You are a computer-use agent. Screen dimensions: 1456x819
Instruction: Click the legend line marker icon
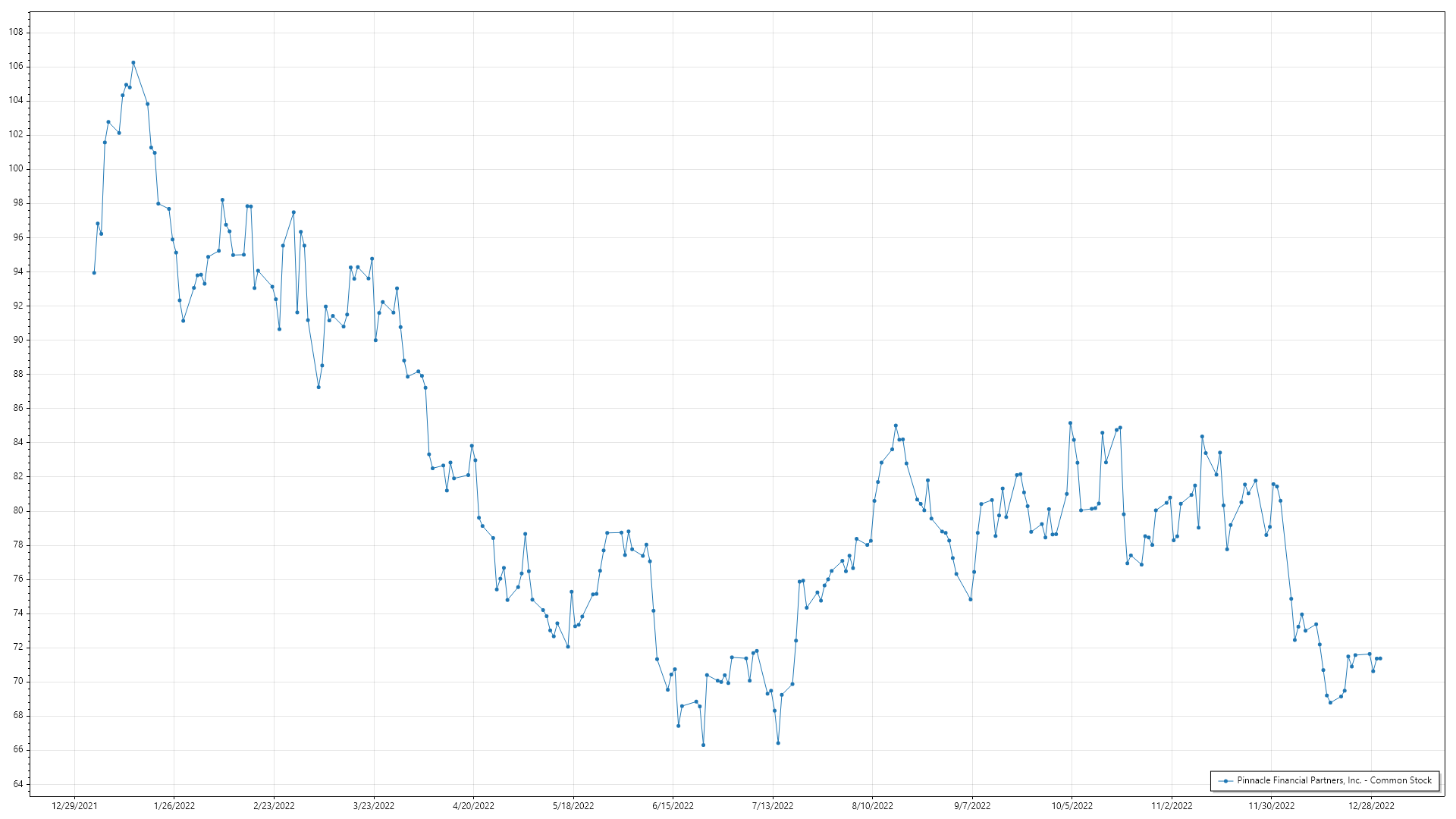click(1225, 780)
